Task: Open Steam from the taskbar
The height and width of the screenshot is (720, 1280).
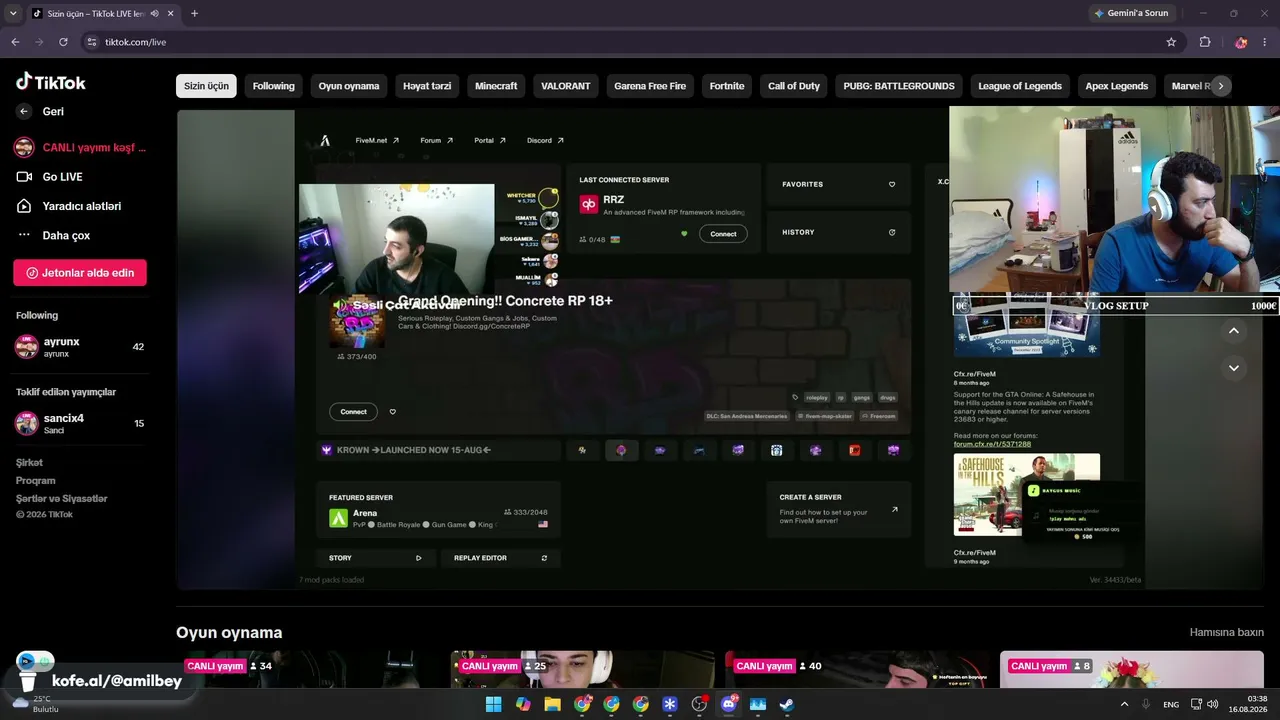Action: [x=787, y=704]
